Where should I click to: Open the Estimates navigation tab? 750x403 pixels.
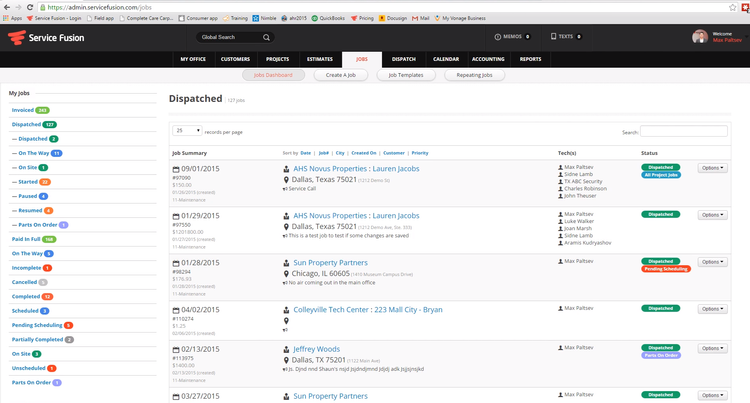[x=319, y=59]
